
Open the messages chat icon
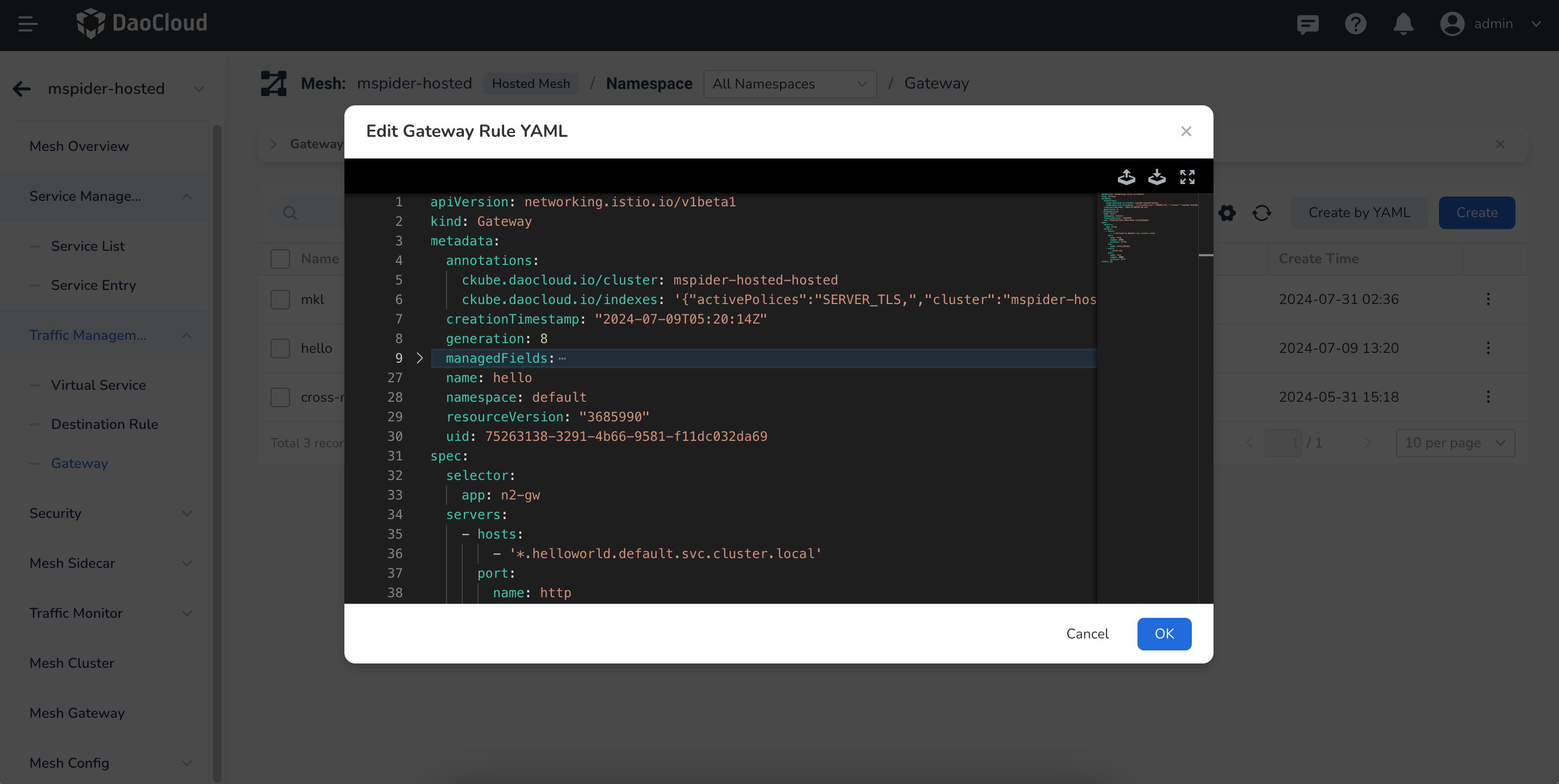tap(1307, 24)
